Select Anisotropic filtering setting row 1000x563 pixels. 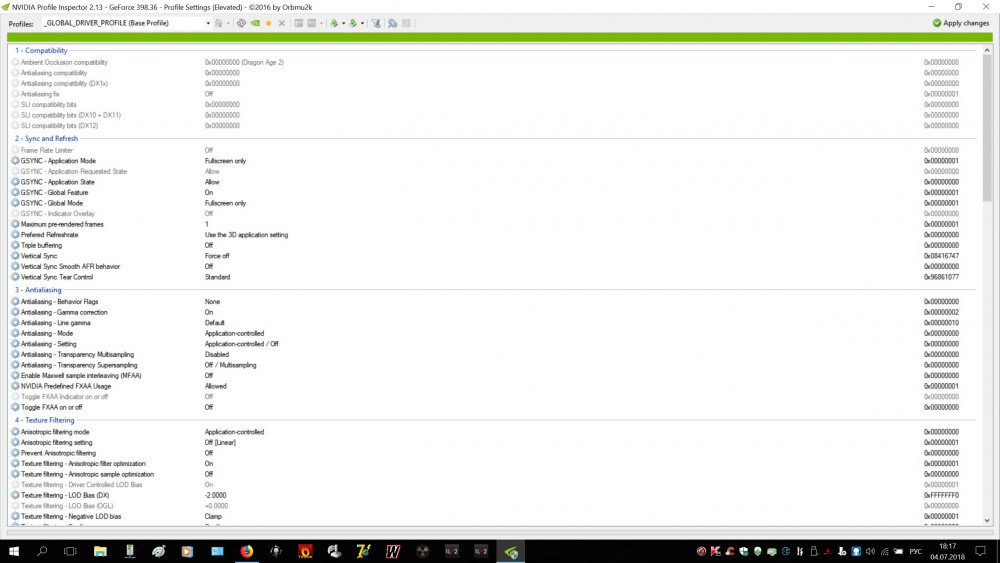[492, 442]
